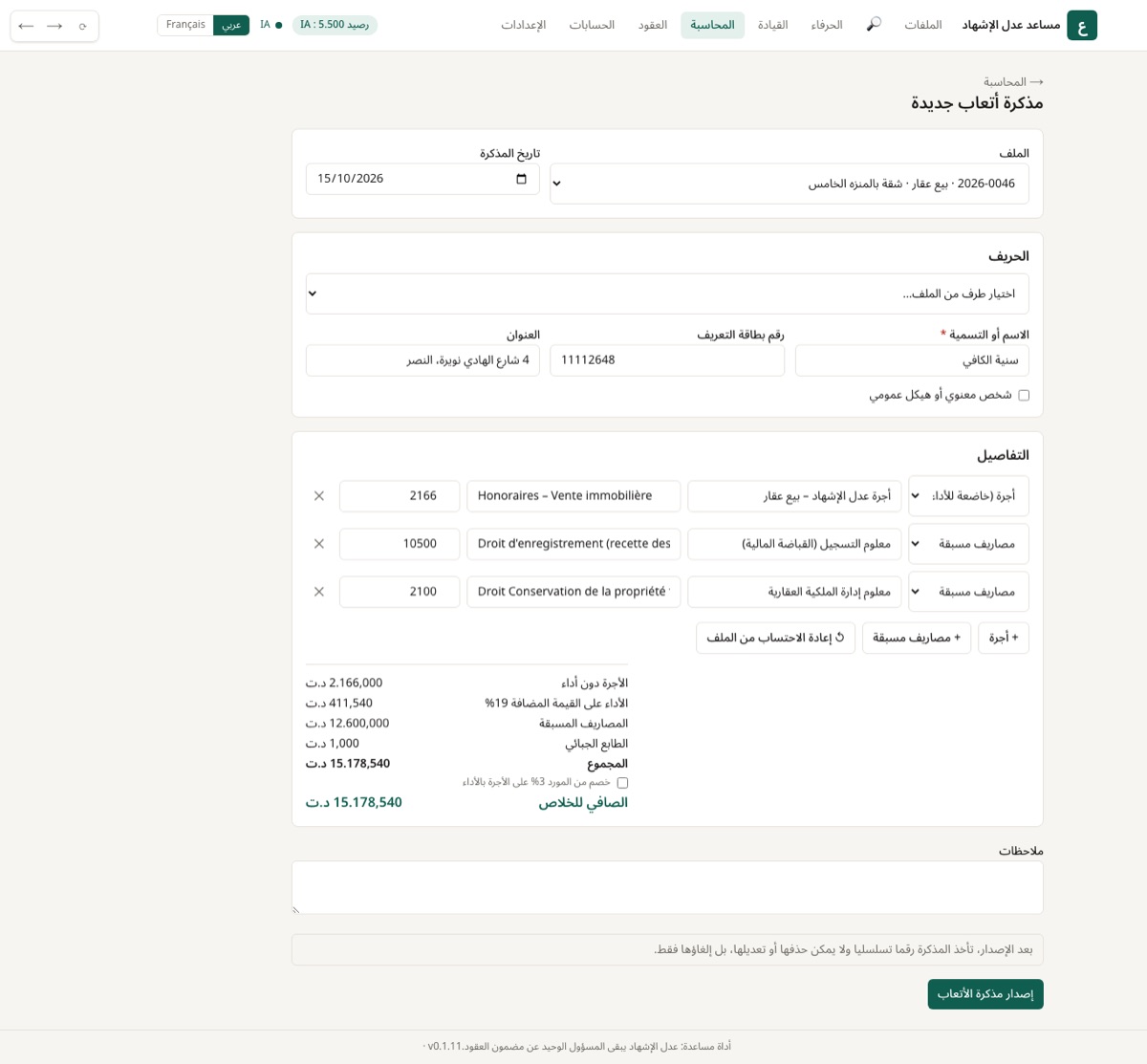Remove the 2100 property conservation line
The image size is (1147, 1064).
click(x=319, y=592)
